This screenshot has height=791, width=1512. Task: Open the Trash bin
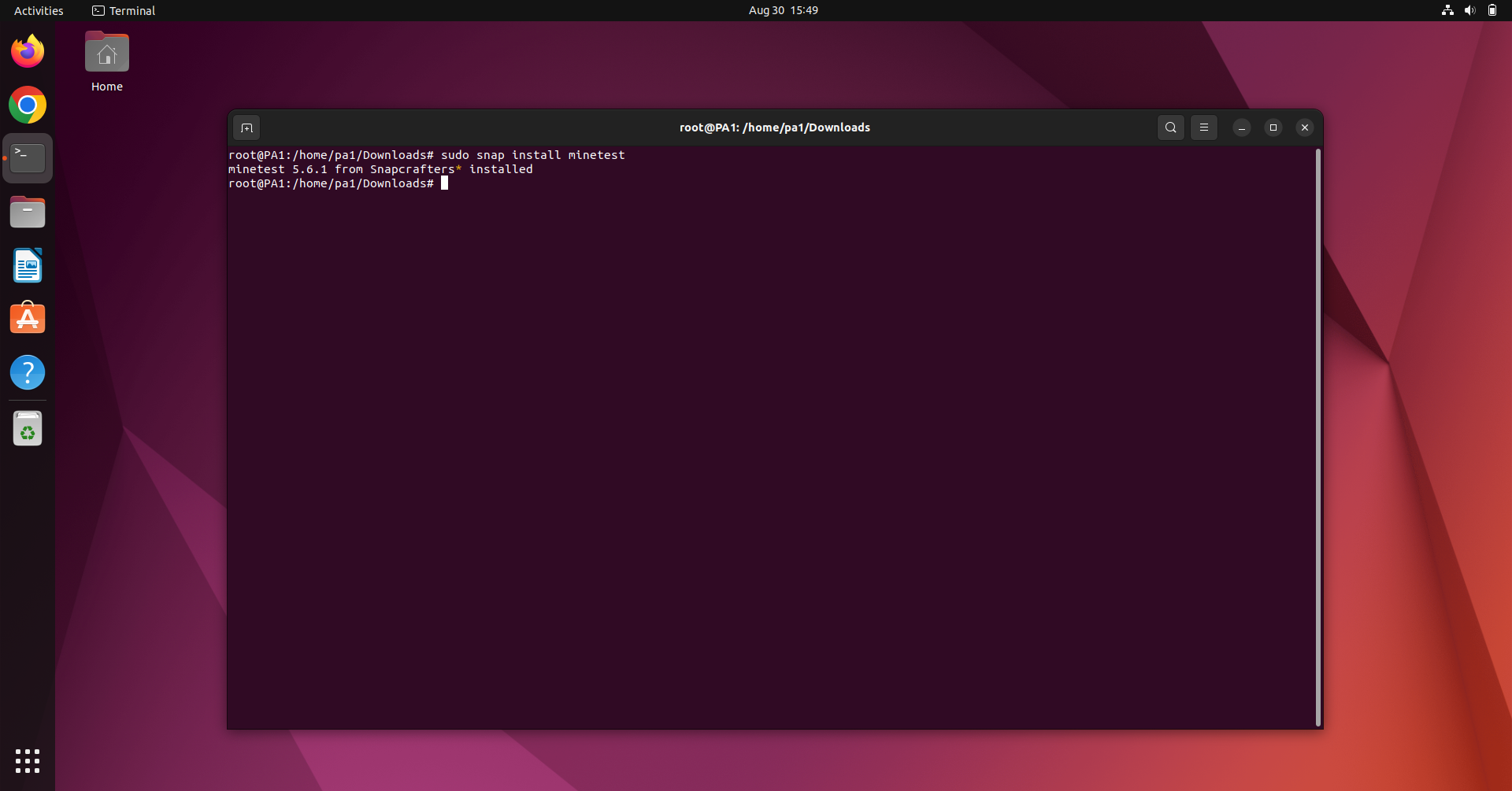click(28, 427)
